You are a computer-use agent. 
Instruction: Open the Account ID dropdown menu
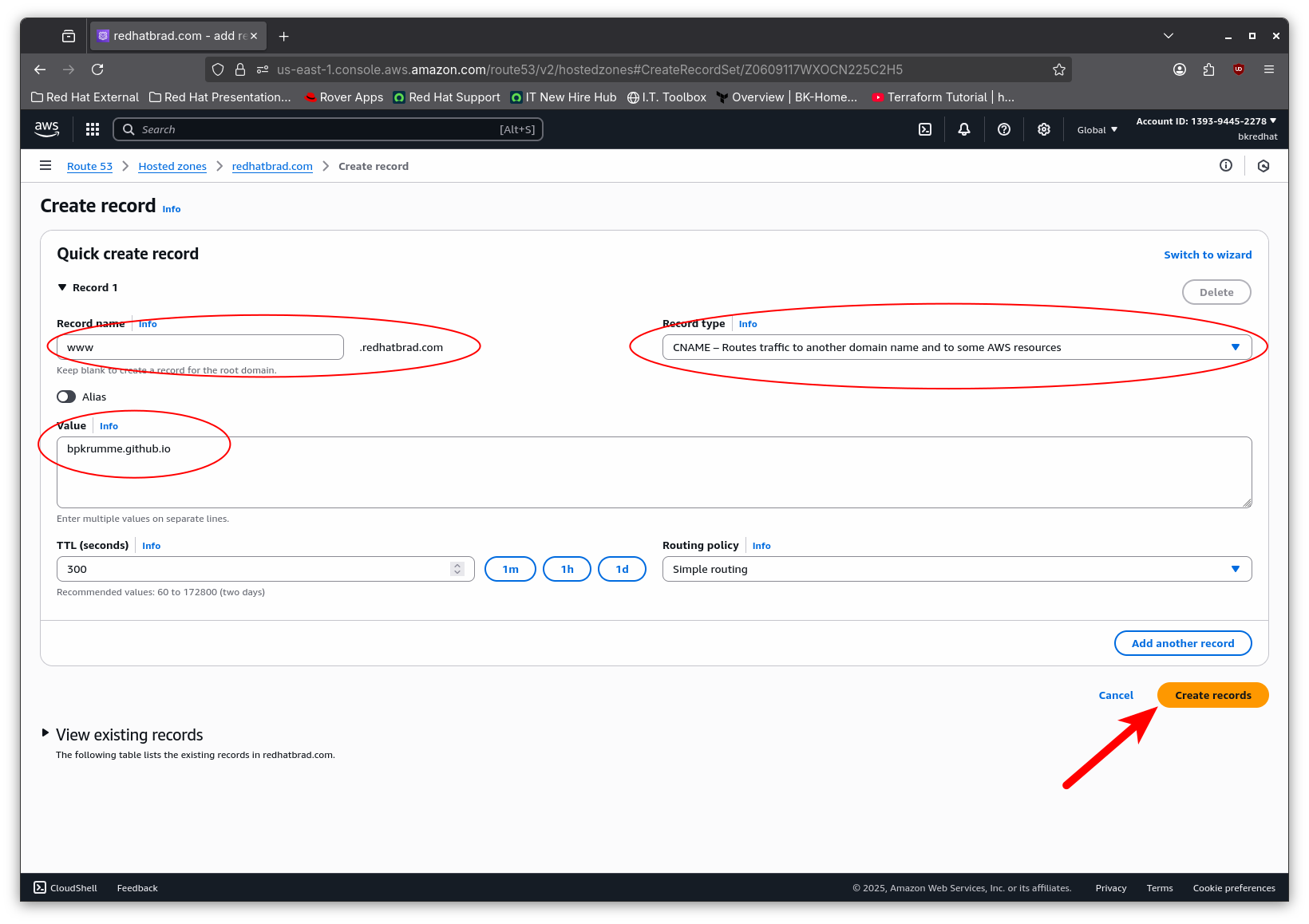[1207, 121]
